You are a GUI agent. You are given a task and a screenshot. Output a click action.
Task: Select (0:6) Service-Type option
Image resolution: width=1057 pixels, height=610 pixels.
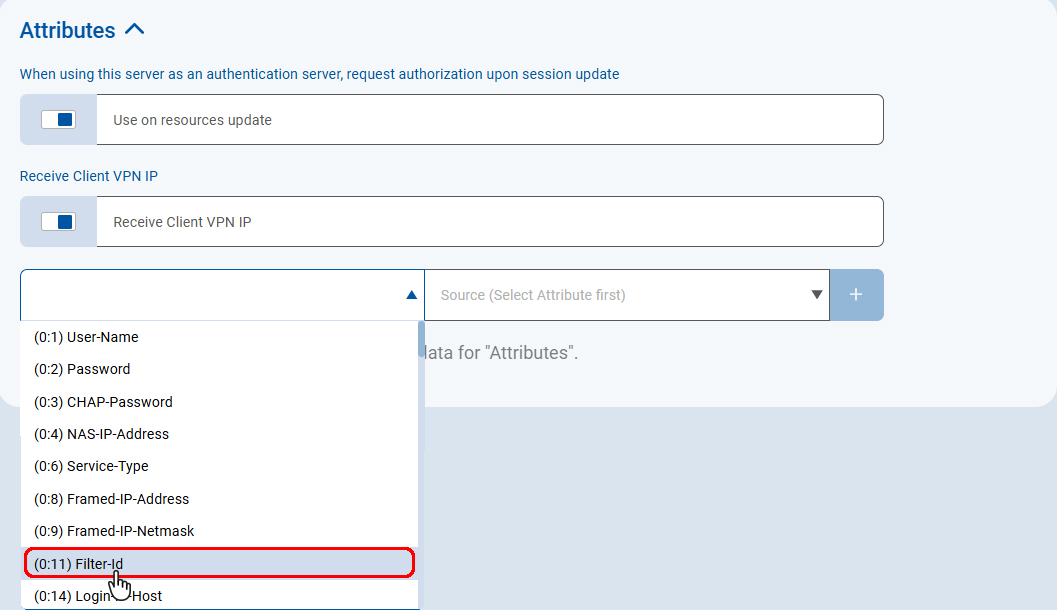click(x=91, y=466)
